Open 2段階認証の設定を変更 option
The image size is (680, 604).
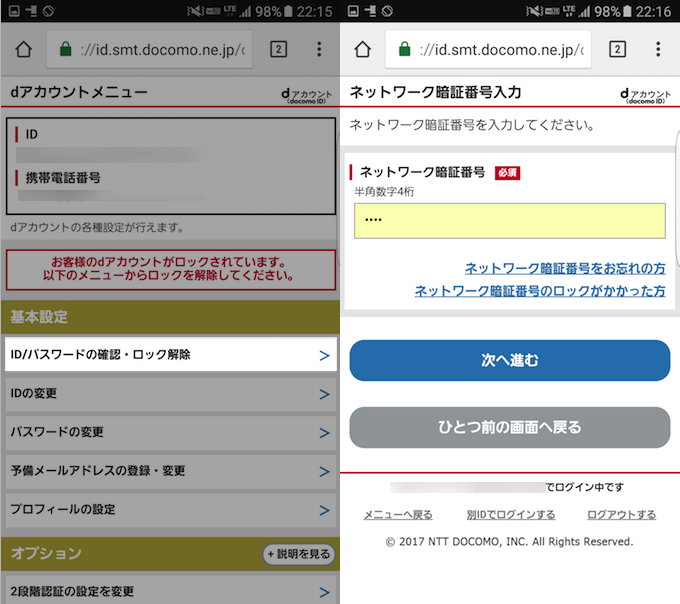click(169, 591)
